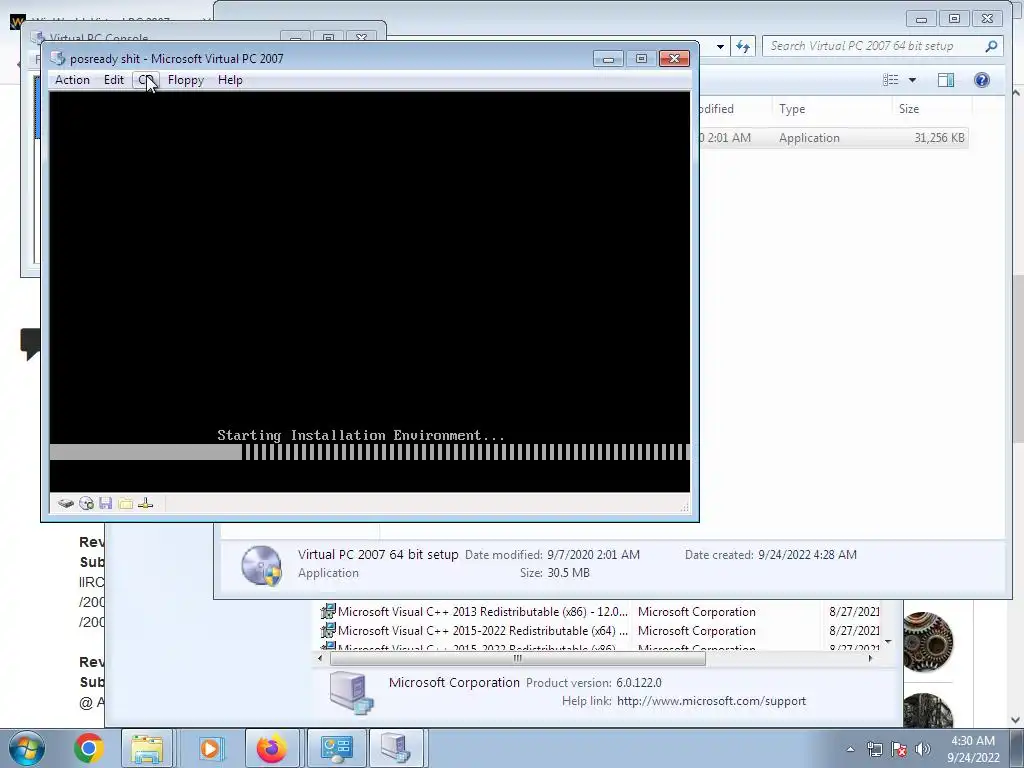Click the Virtual PC window title icon
The image size is (1024, 768).
pyautogui.click(x=57, y=58)
